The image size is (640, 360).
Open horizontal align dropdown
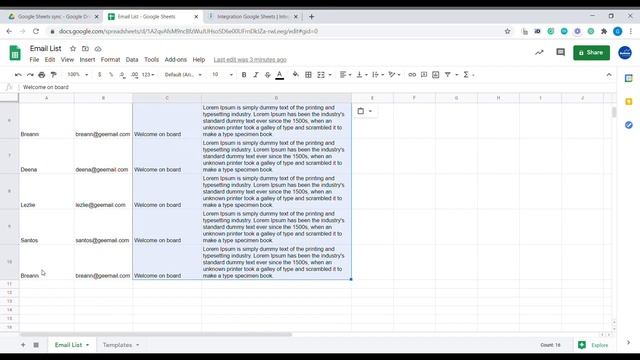[x=345, y=75]
